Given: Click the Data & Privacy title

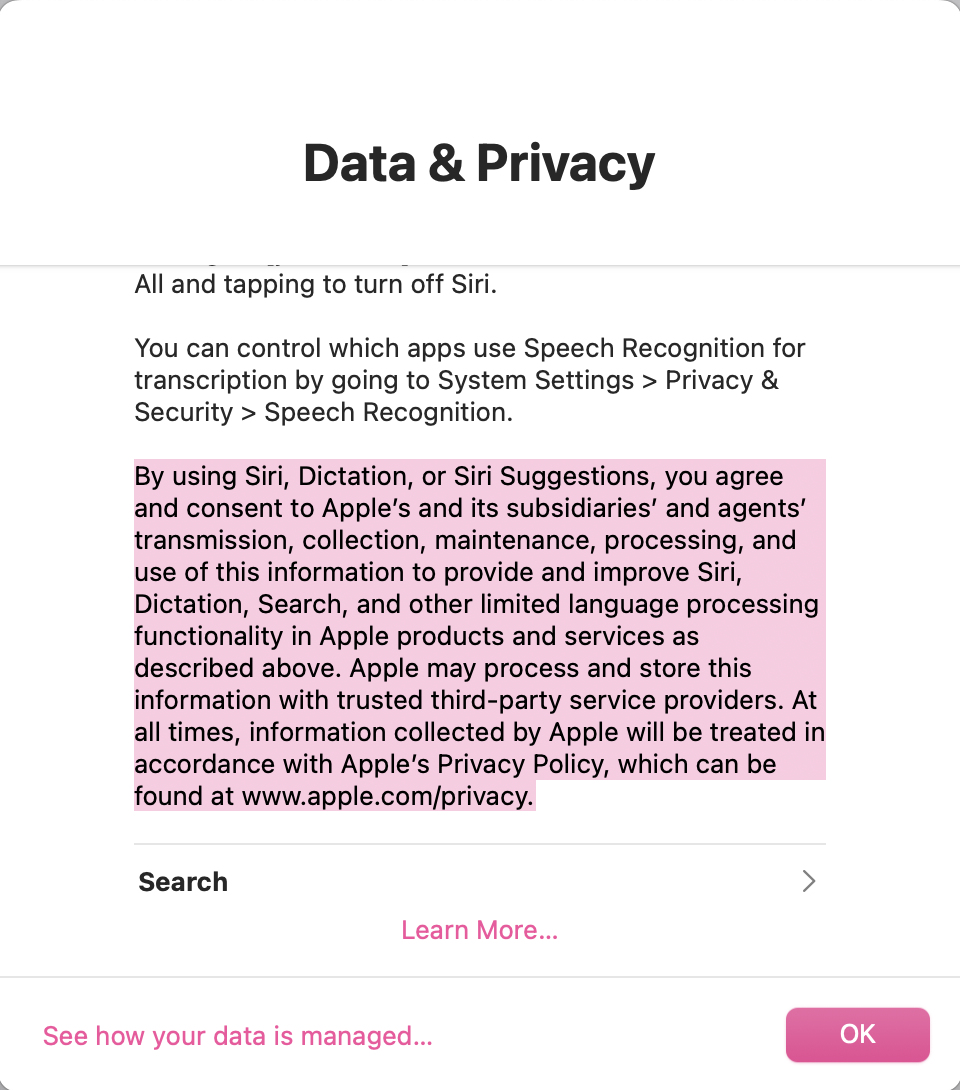Looking at the screenshot, I should tap(479, 162).
